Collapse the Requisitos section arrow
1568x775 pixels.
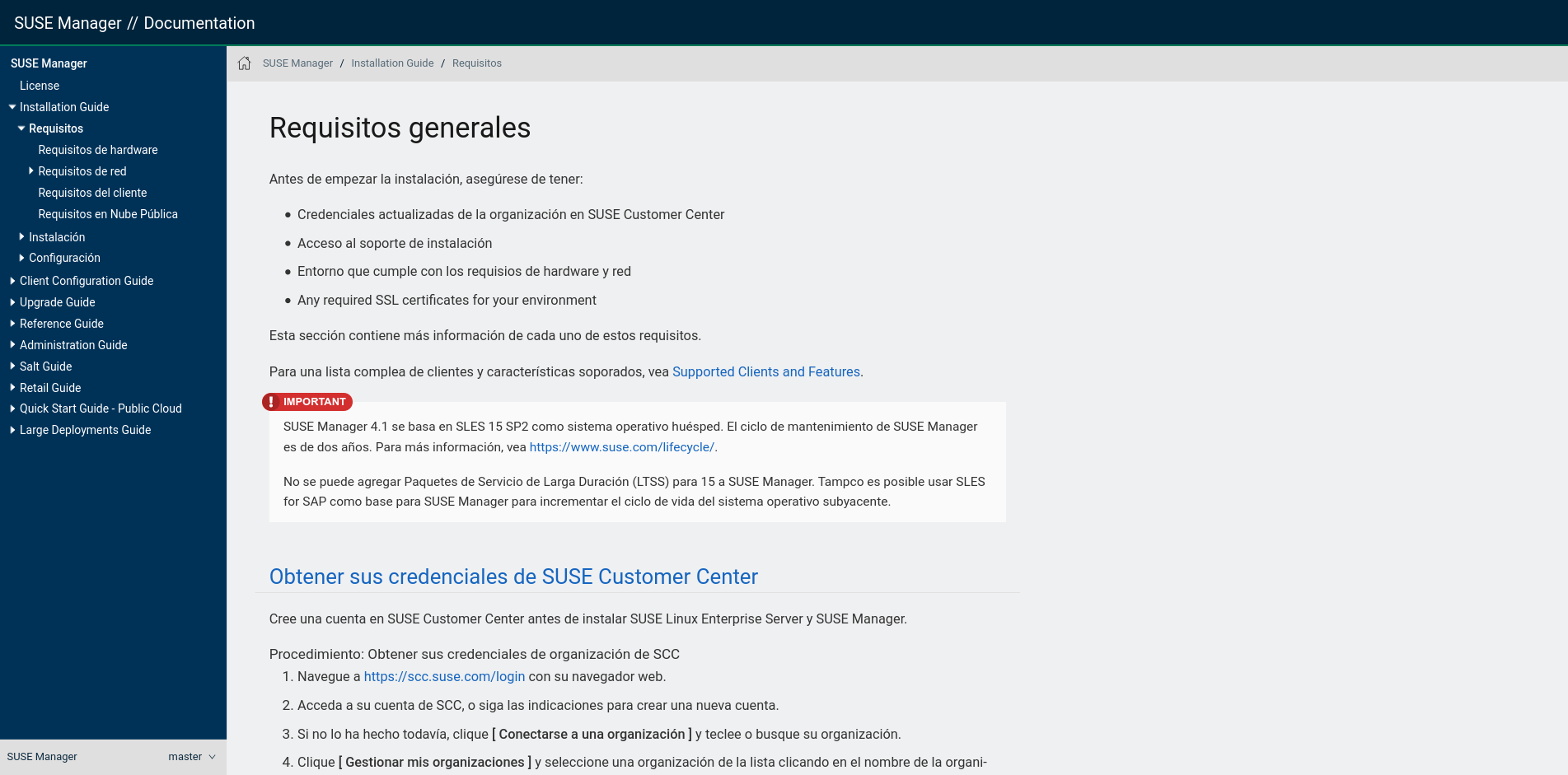(x=21, y=128)
